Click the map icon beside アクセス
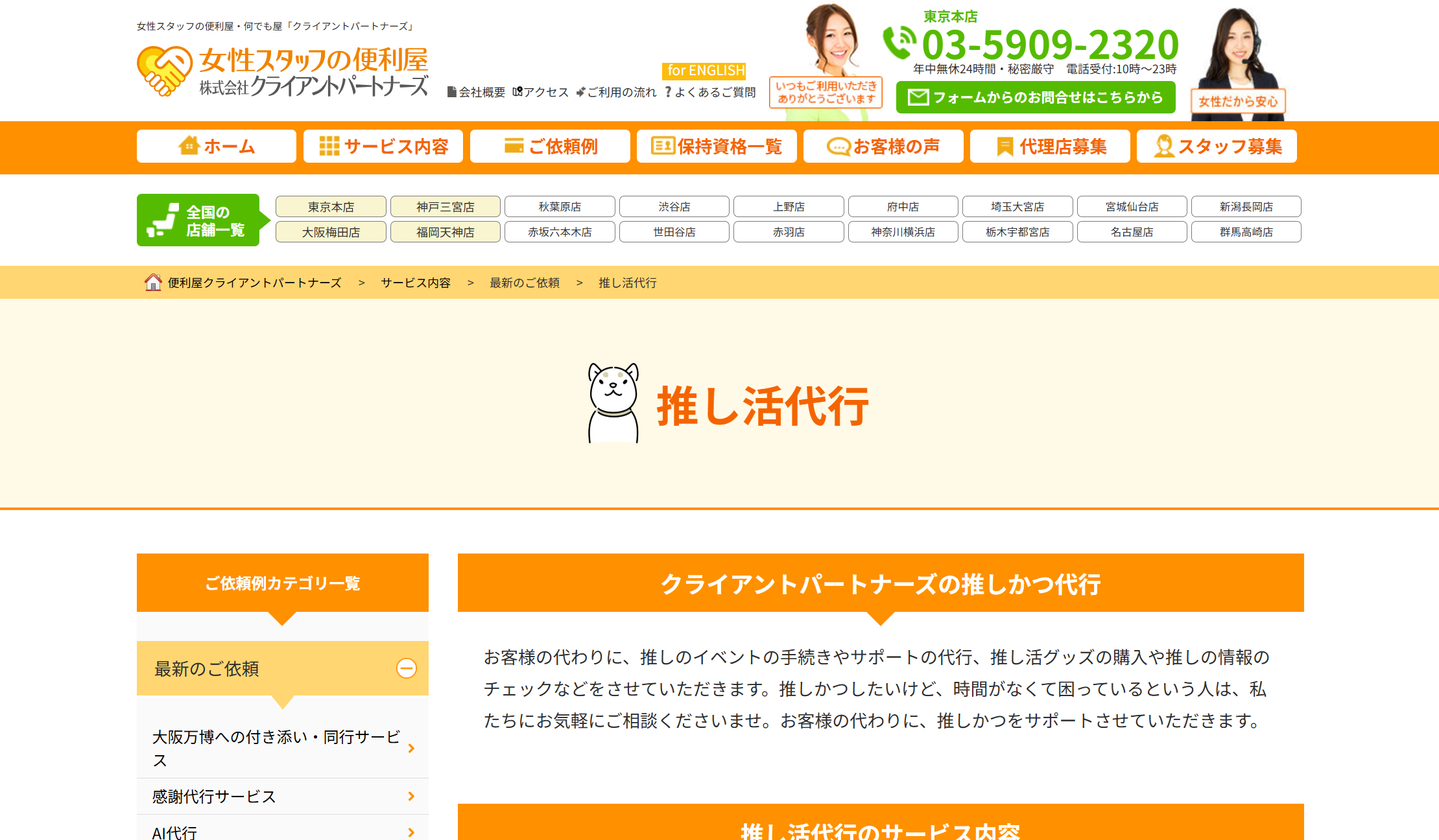 coord(517,91)
